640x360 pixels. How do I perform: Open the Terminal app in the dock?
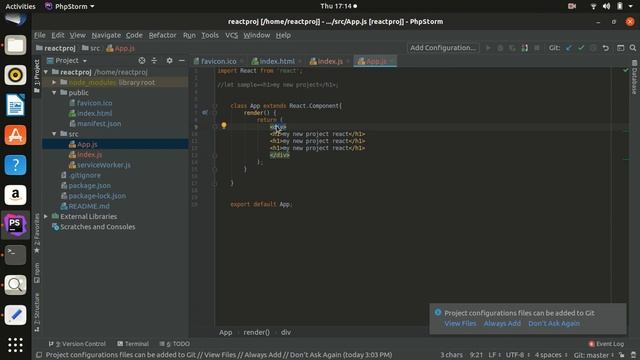click(x=16, y=255)
